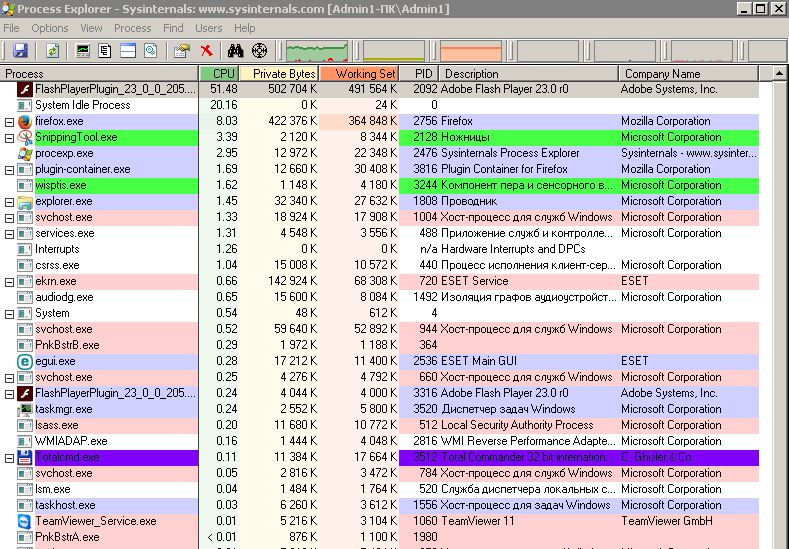789x549 pixels.
Task: Sort by the Company Name column header
Action: pyautogui.click(x=662, y=74)
